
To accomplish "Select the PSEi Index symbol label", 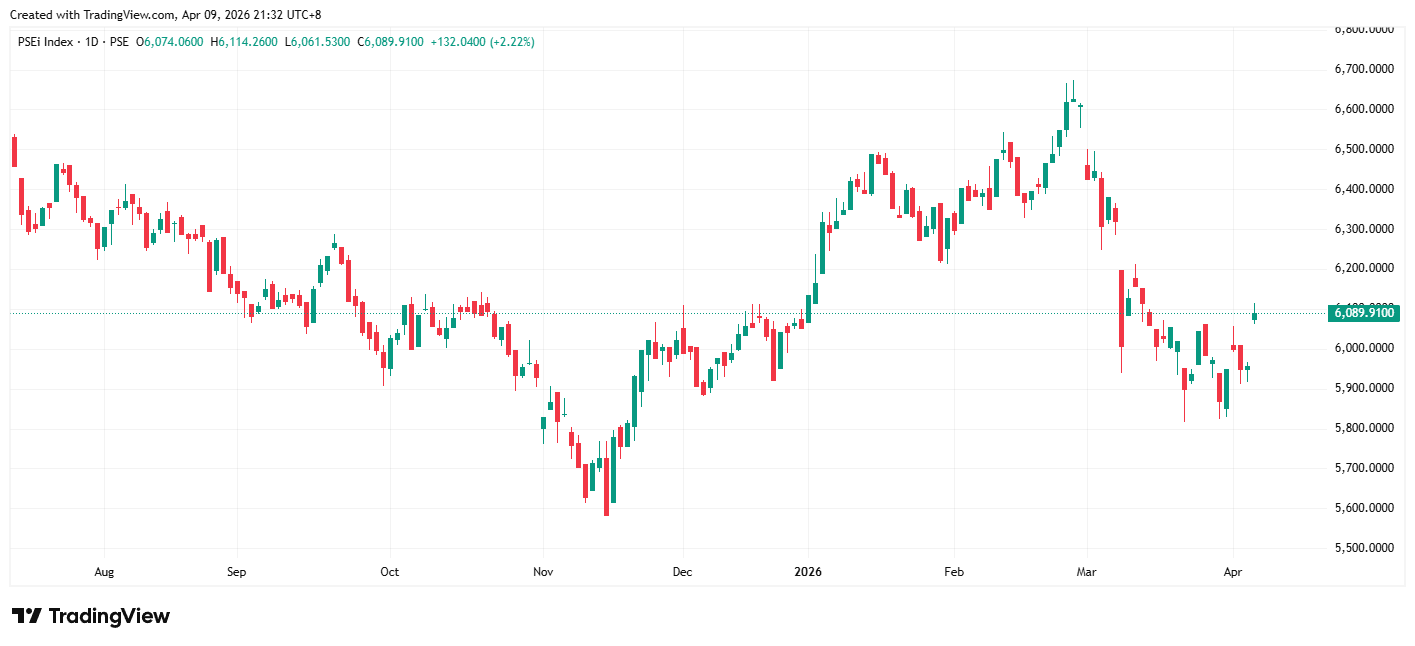I will tap(46, 42).
